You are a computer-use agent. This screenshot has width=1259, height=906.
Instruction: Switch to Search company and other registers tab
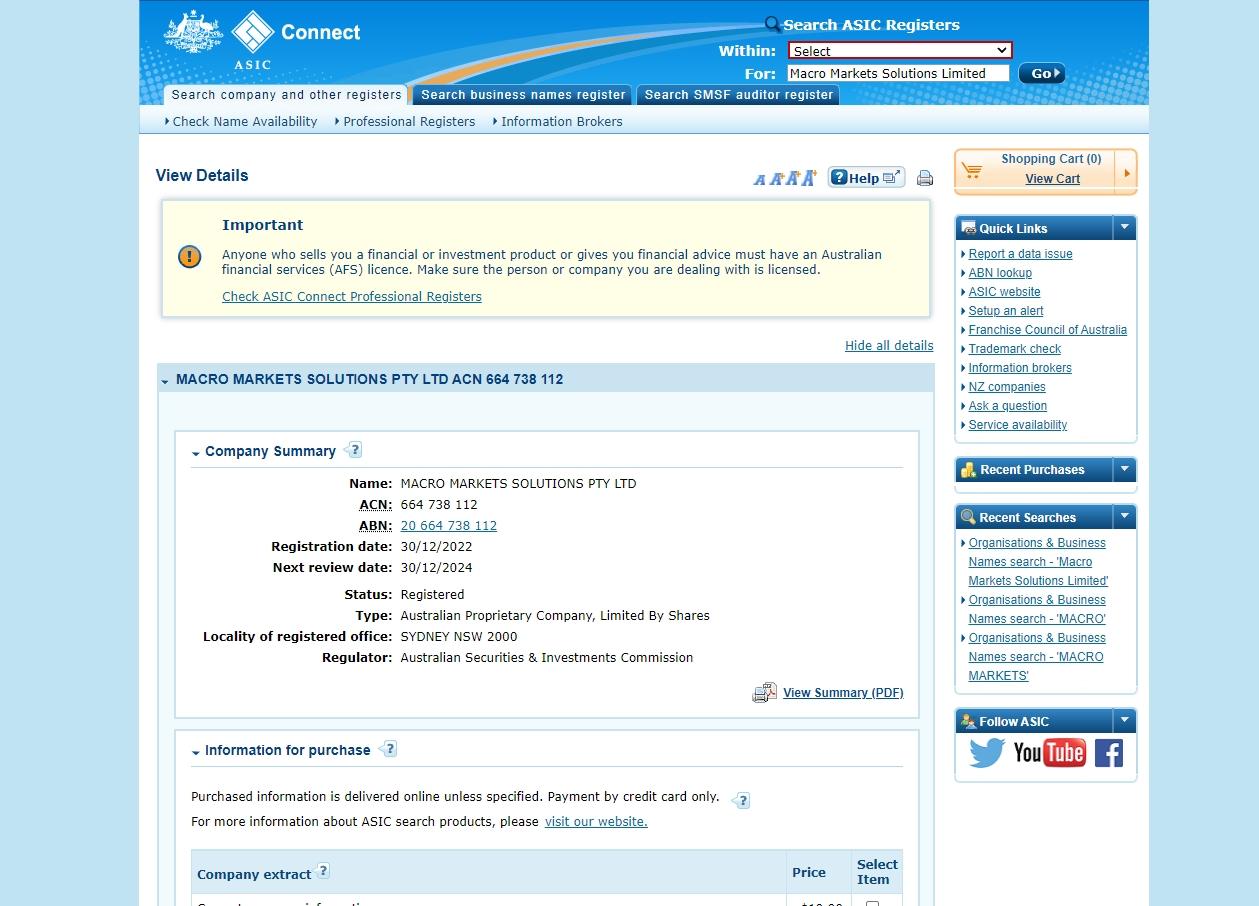286,95
